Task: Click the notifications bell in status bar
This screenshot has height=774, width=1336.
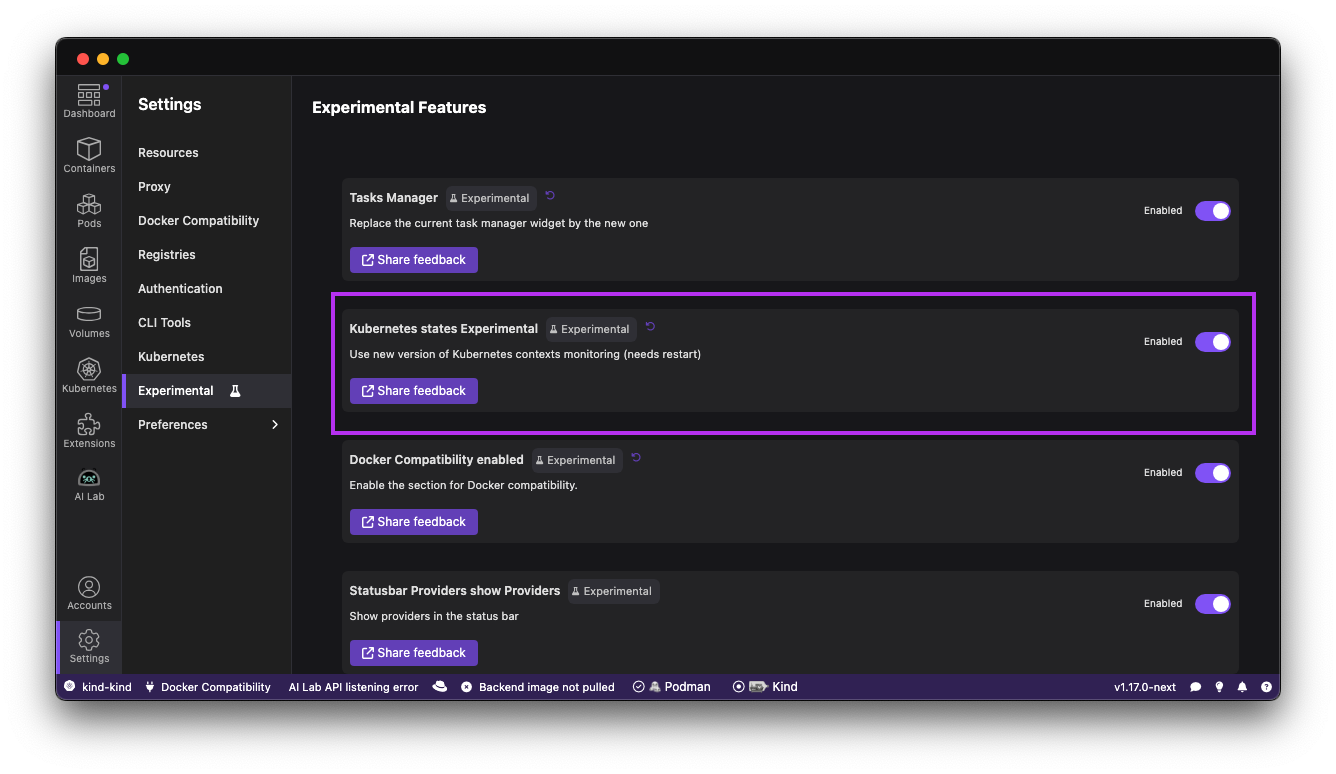Action: 1242,687
